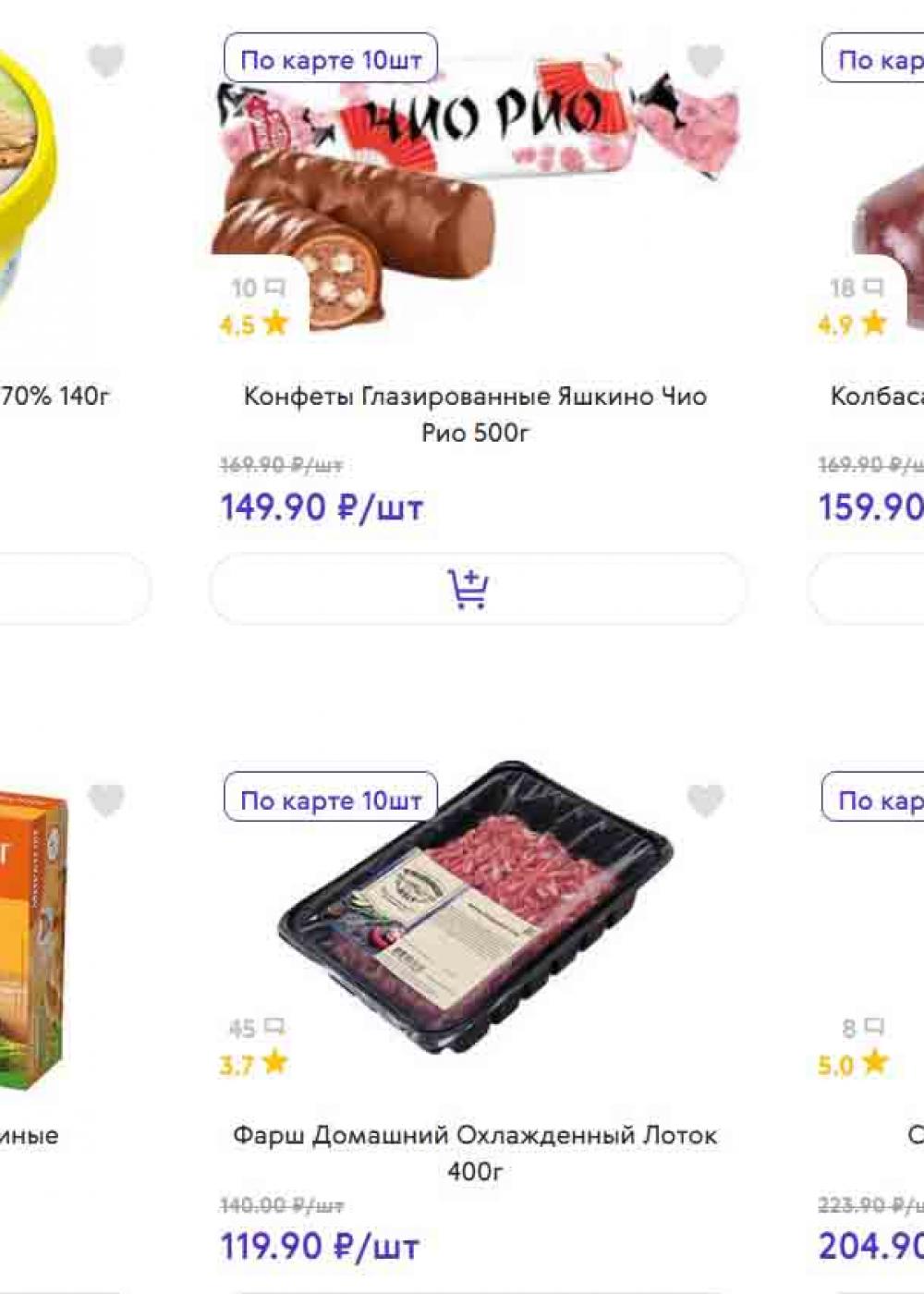Toggle favorite heart on yellow-lid 140г product

point(106,62)
